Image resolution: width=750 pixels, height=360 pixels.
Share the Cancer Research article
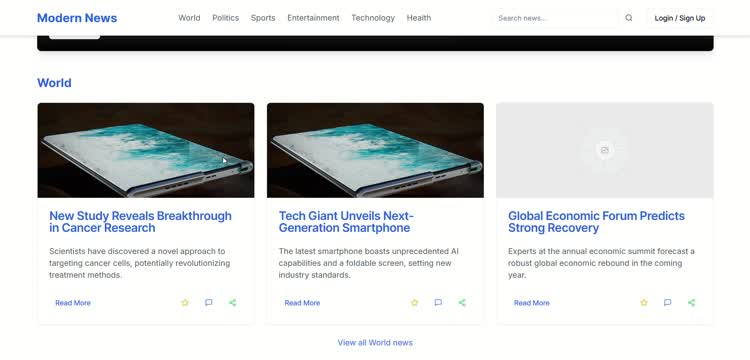232,303
